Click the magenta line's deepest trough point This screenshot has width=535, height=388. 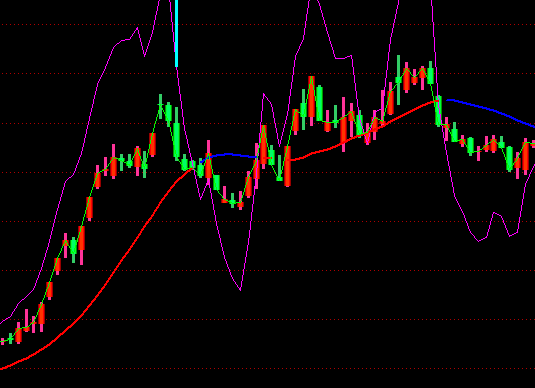[x=241, y=290]
